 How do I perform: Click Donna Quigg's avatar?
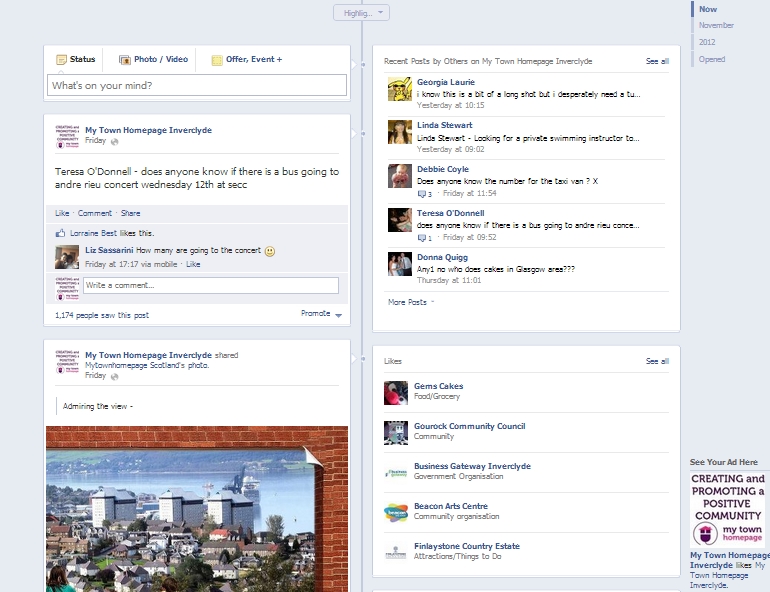pyautogui.click(x=400, y=264)
